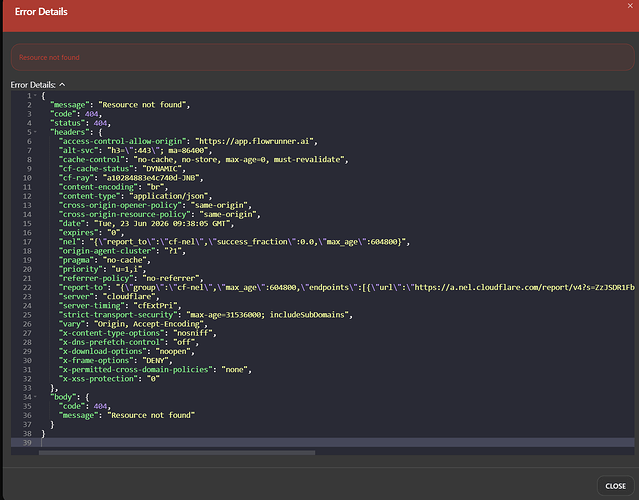Fold the "headers" object at line 5
This screenshot has height=500, width=639.
point(35,132)
